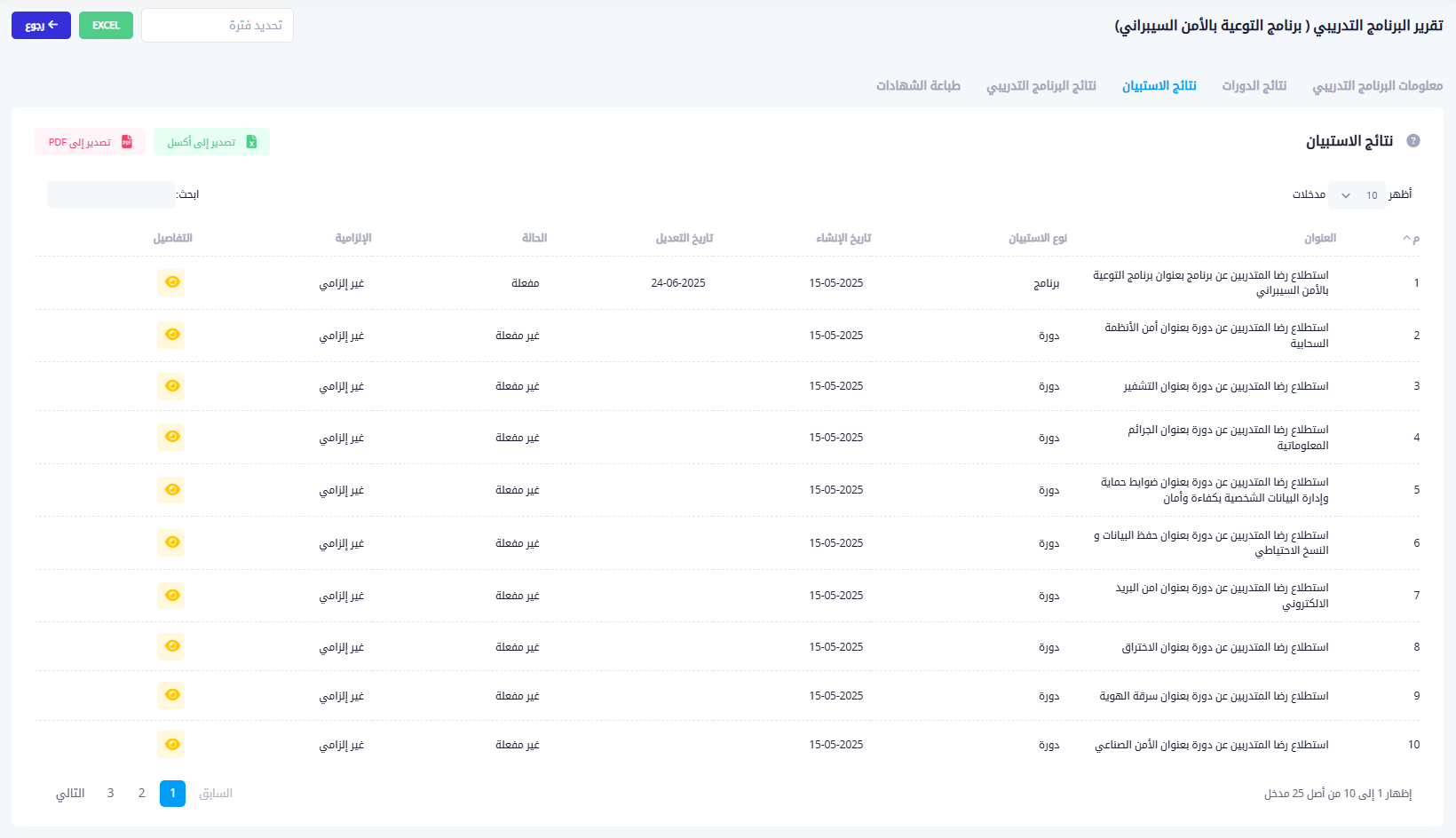The image size is (1456, 838).
Task: Click the help question mark icon
Action: pyautogui.click(x=1413, y=141)
